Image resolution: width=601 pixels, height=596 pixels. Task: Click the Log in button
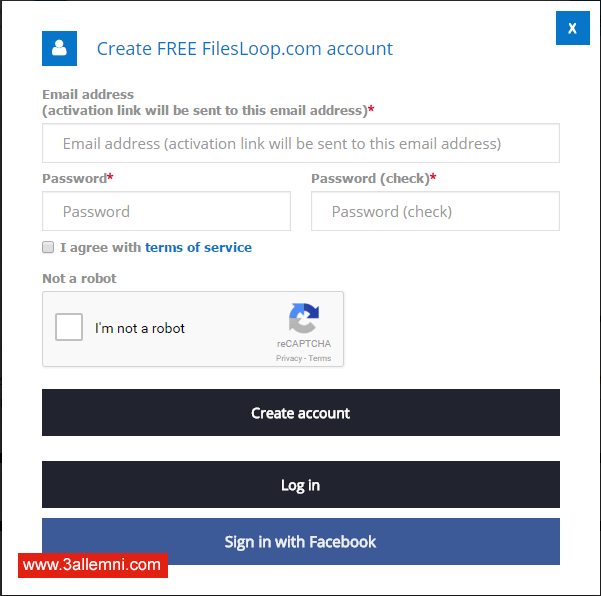(x=300, y=485)
